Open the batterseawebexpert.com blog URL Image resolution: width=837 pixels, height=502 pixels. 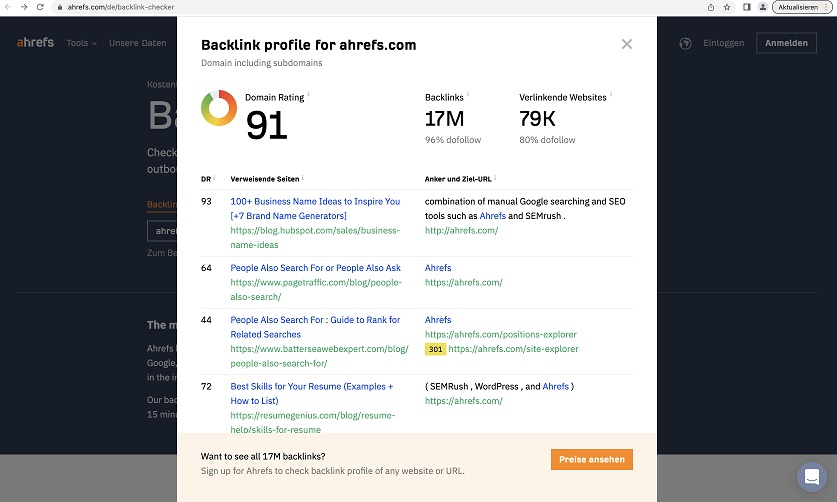coord(319,356)
